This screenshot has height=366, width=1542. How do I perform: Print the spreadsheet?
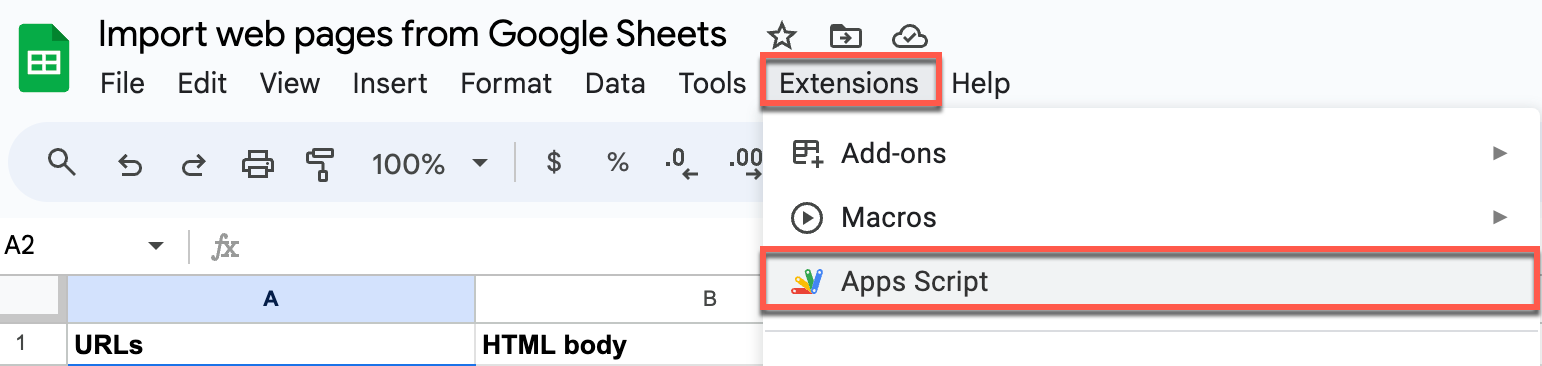258,164
